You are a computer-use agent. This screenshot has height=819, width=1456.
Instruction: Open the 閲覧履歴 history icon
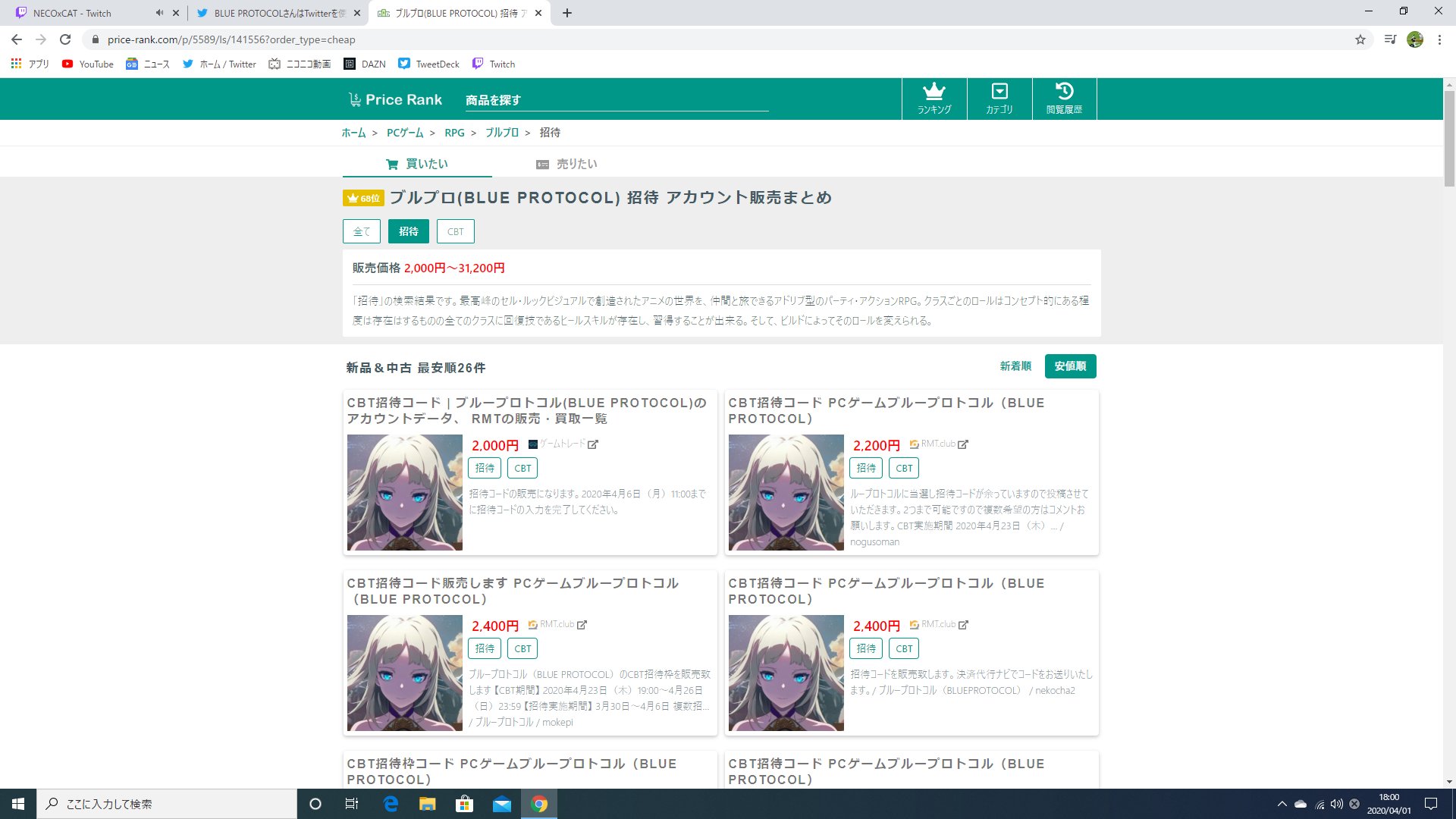tap(1064, 99)
